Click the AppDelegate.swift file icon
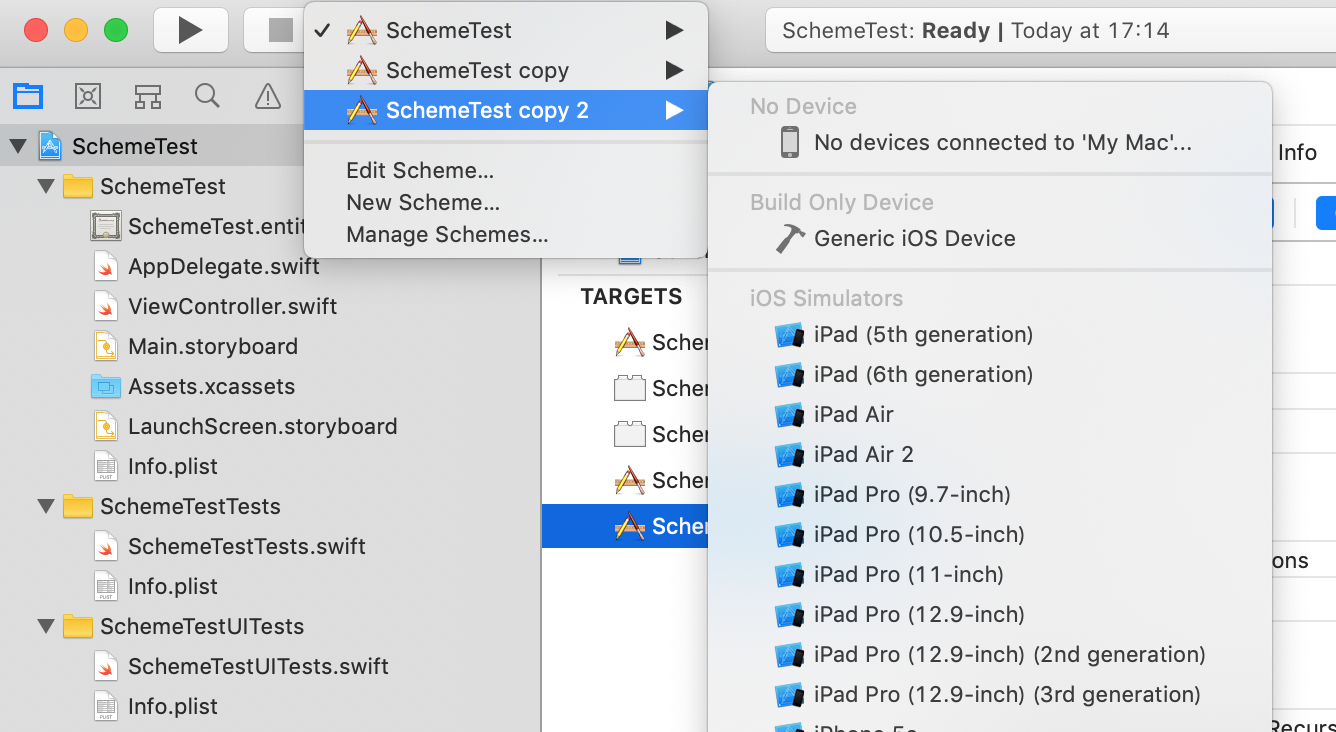1336x732 pixels. pos(106,266)
